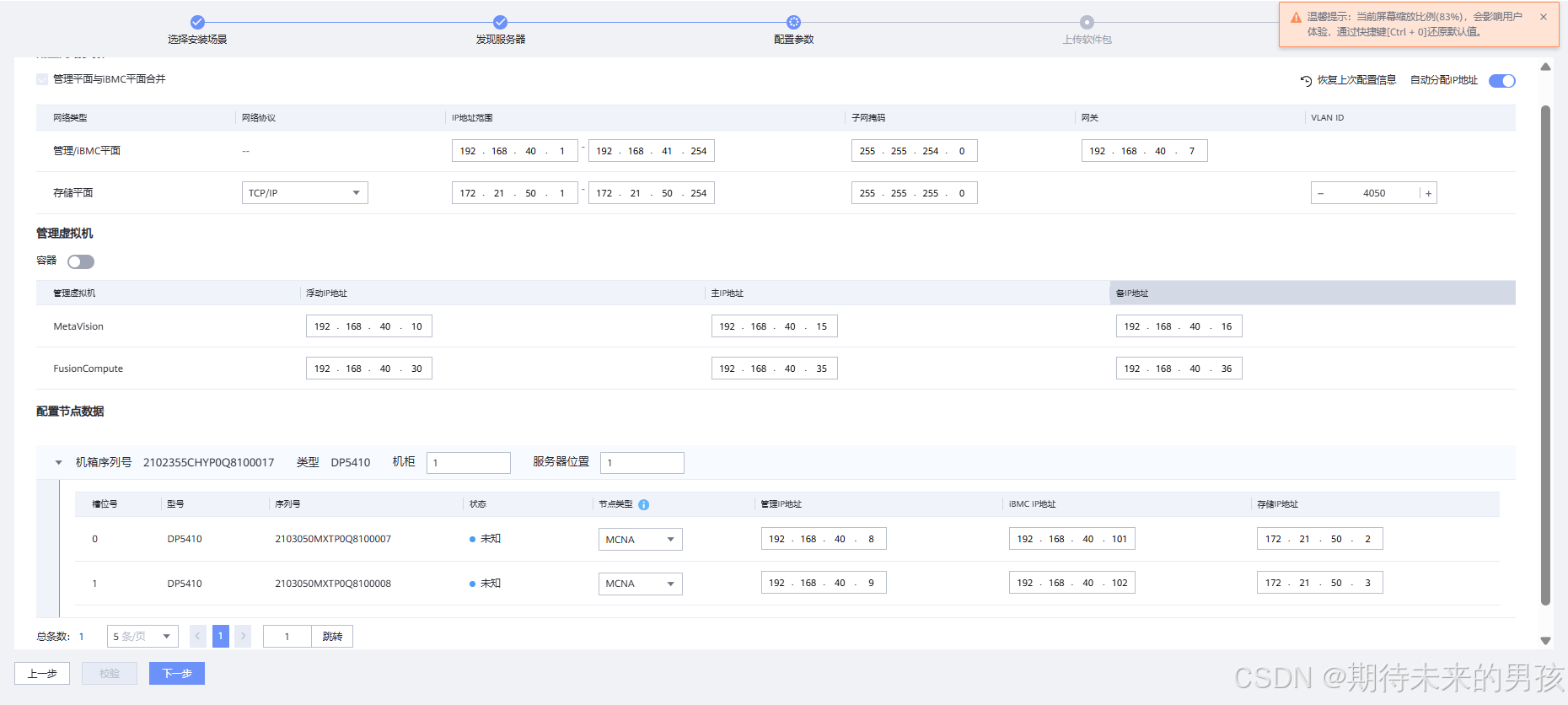This screenshot has width=1568, height=705.
Task: Click the 校验 button
Action: tap(110, 674)
